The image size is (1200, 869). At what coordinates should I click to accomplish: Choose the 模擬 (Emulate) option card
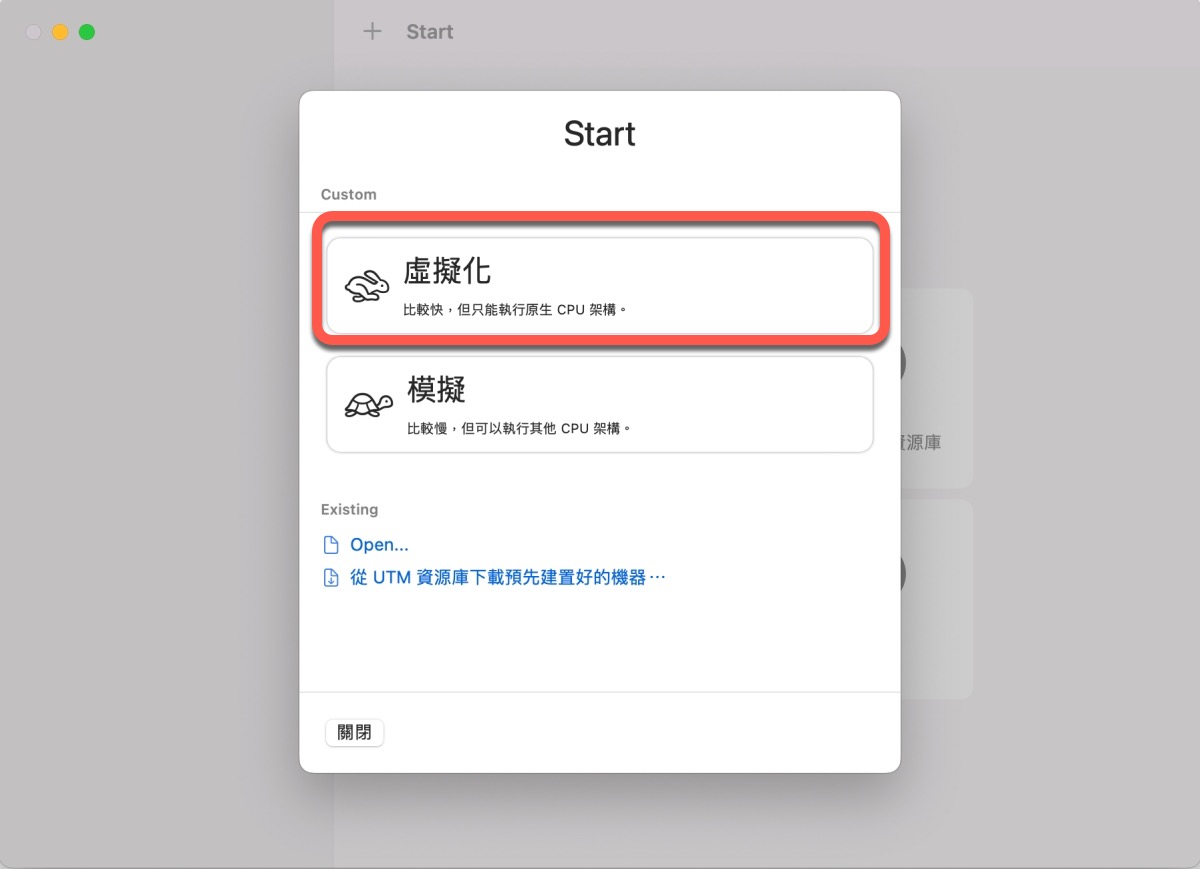point(600,405)
